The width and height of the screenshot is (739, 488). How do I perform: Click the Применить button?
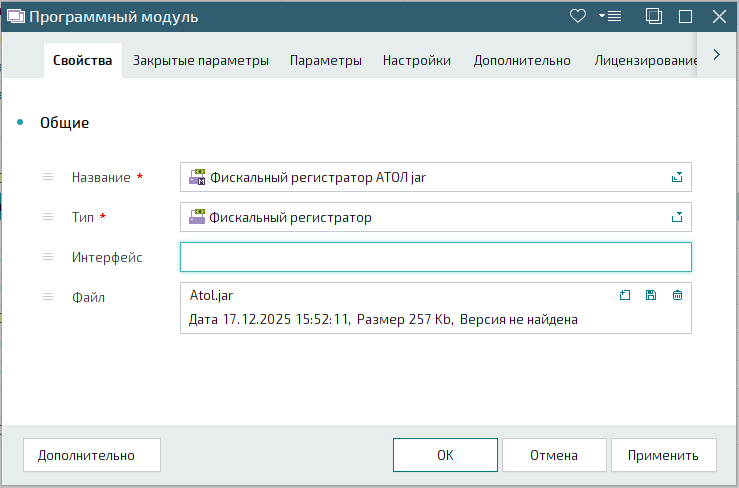[x=663, y=455]
